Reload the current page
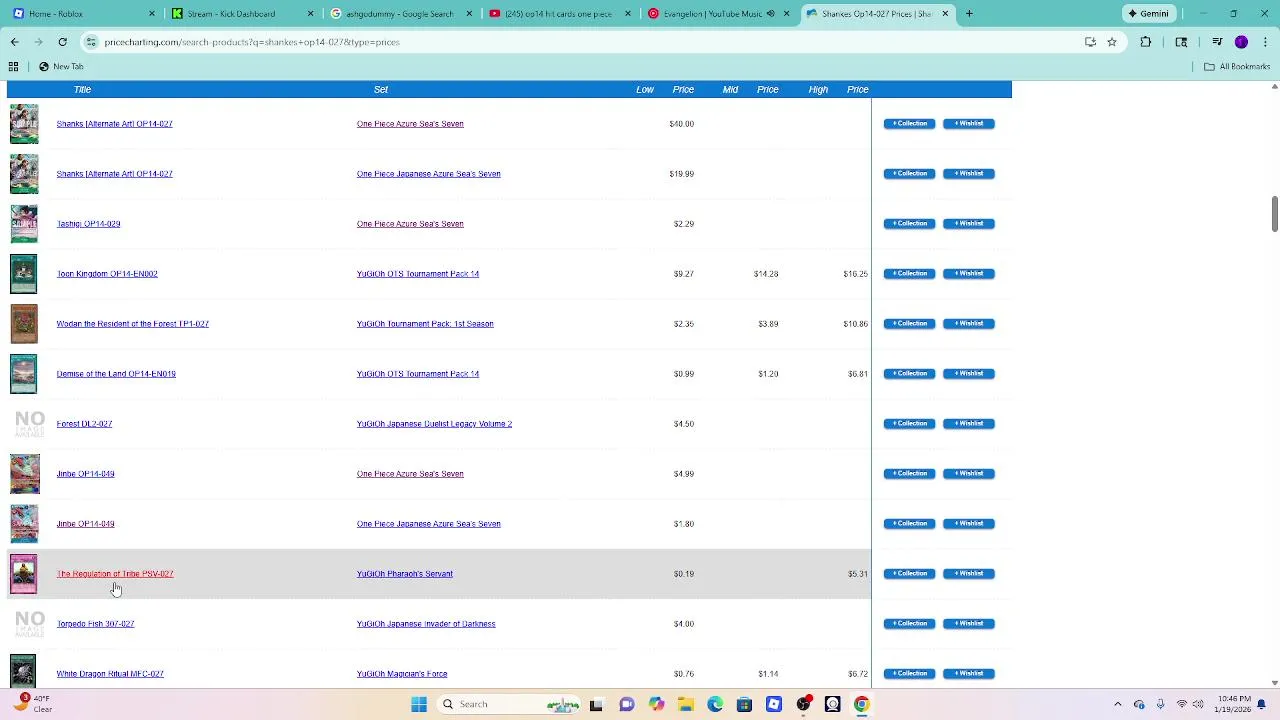Image resolution: width=1280 pixels, height=720 pixels. [x=62, y=42]
